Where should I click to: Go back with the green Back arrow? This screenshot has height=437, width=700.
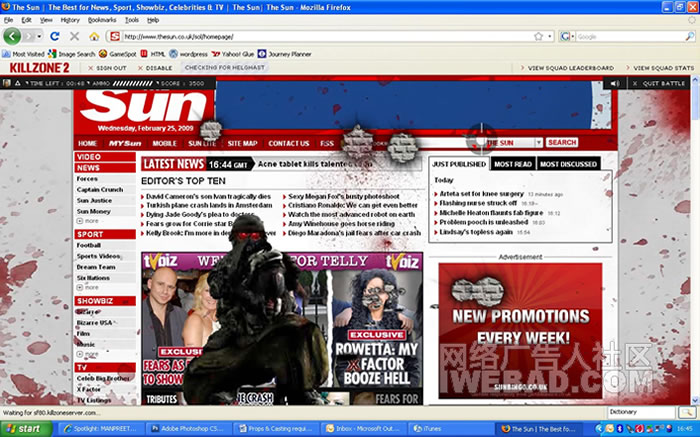tap(12, 36)
